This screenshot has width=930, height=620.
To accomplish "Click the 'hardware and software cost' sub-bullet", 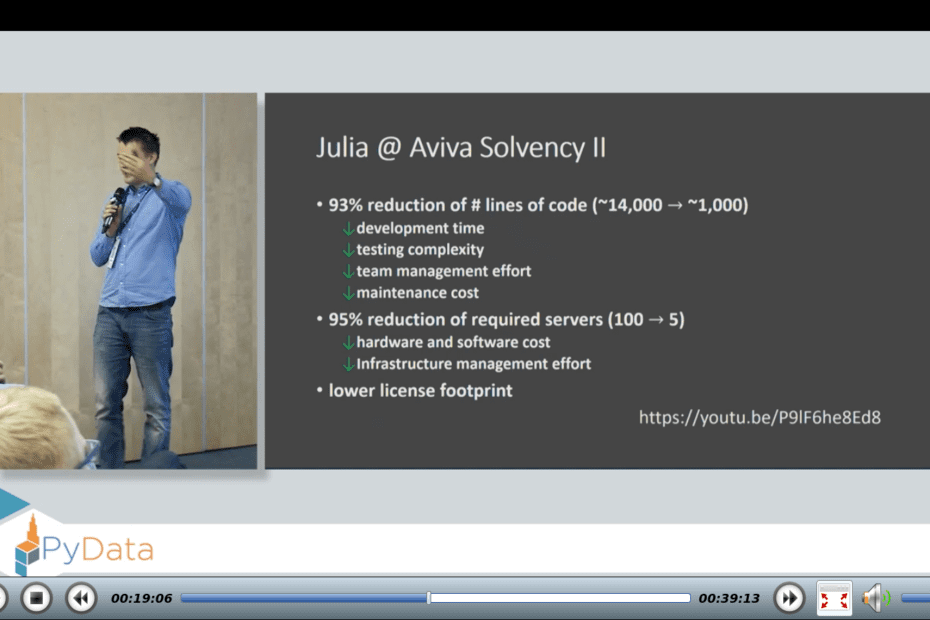I will 447,342.
